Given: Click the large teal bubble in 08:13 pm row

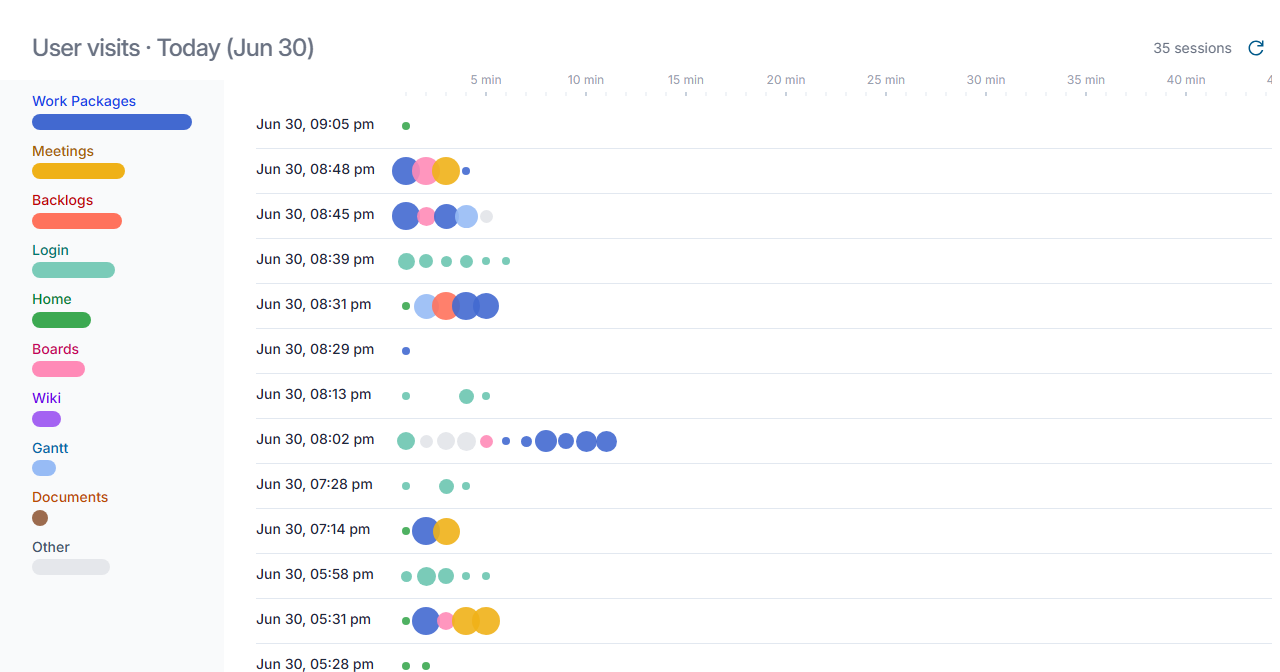Looking at the screenshot, I should click(466, 396).
